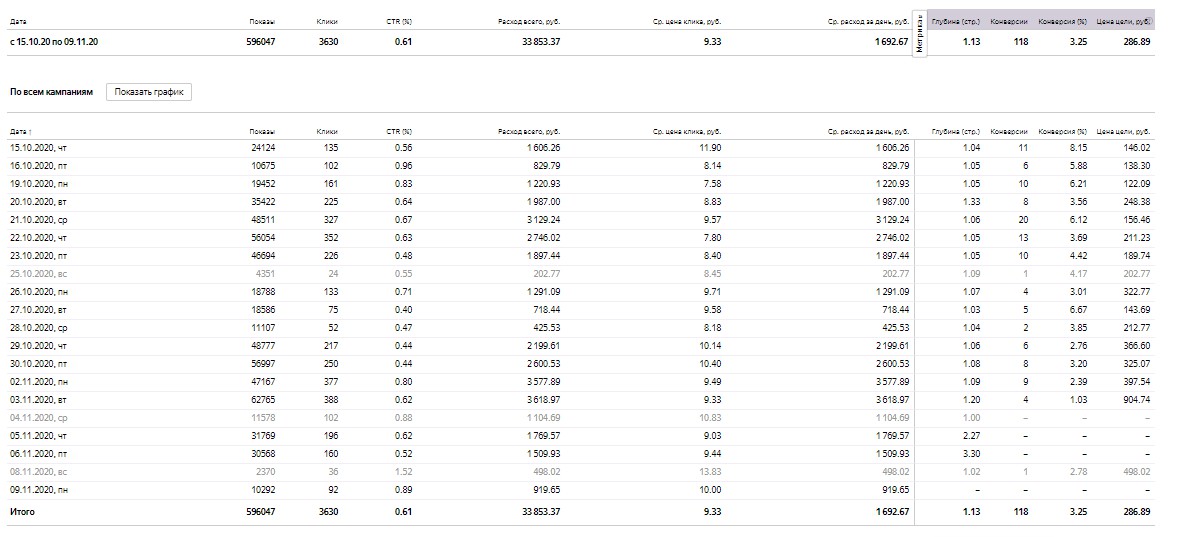This screenshot has width=1180, height=537.
Task: Sort daily table by Клики column header
Action: click(x=326, y=132)
